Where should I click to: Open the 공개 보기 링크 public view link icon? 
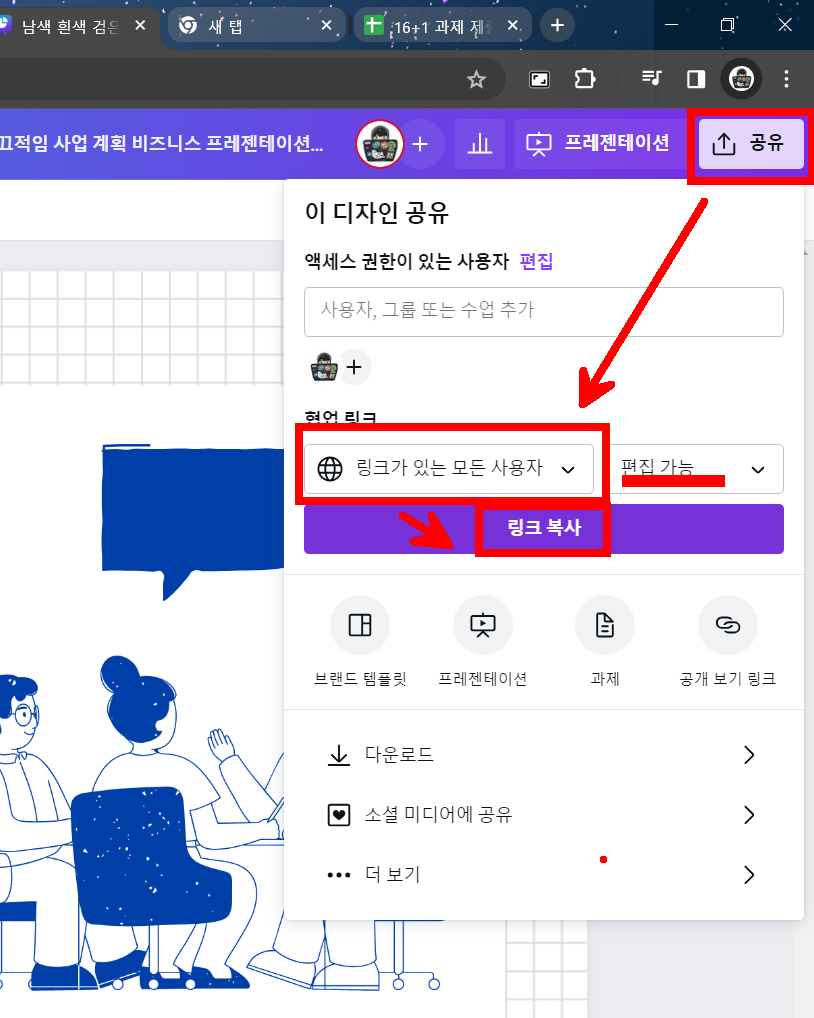click(727, 625)
